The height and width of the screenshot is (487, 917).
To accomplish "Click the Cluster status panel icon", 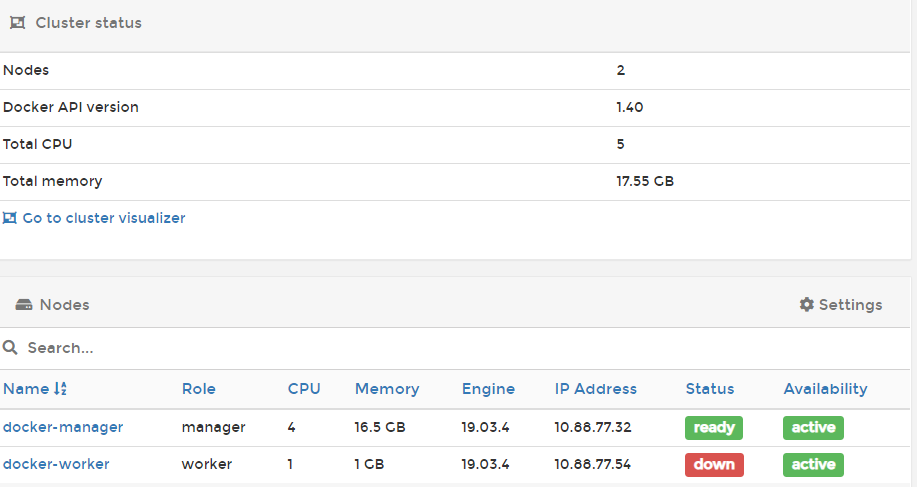I will [x=17, y=23].
